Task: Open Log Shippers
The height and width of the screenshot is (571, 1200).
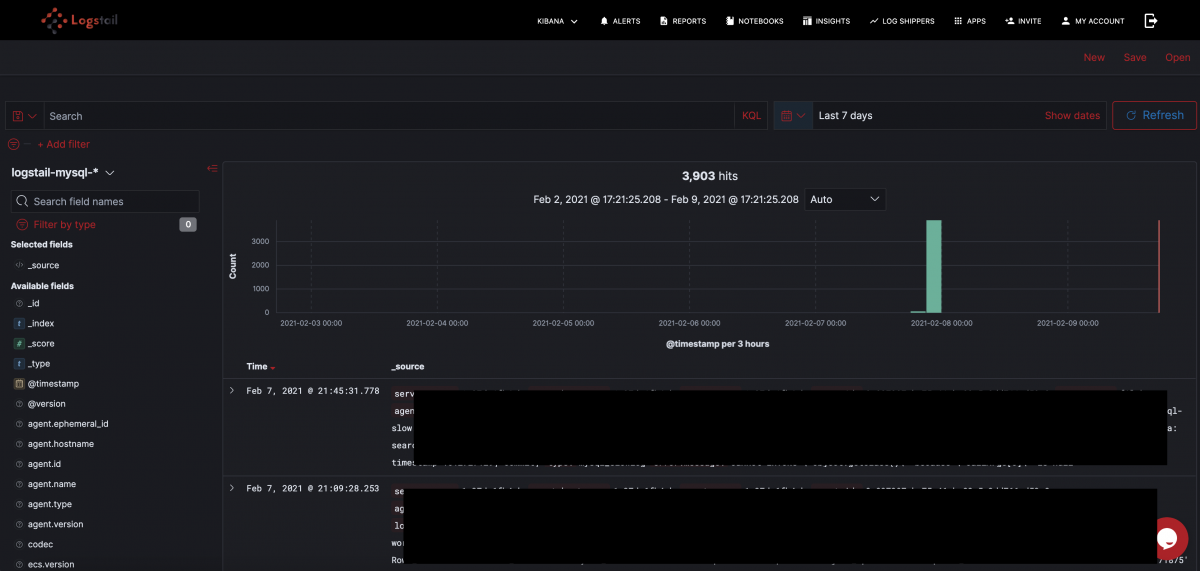Action: point(903,21)
